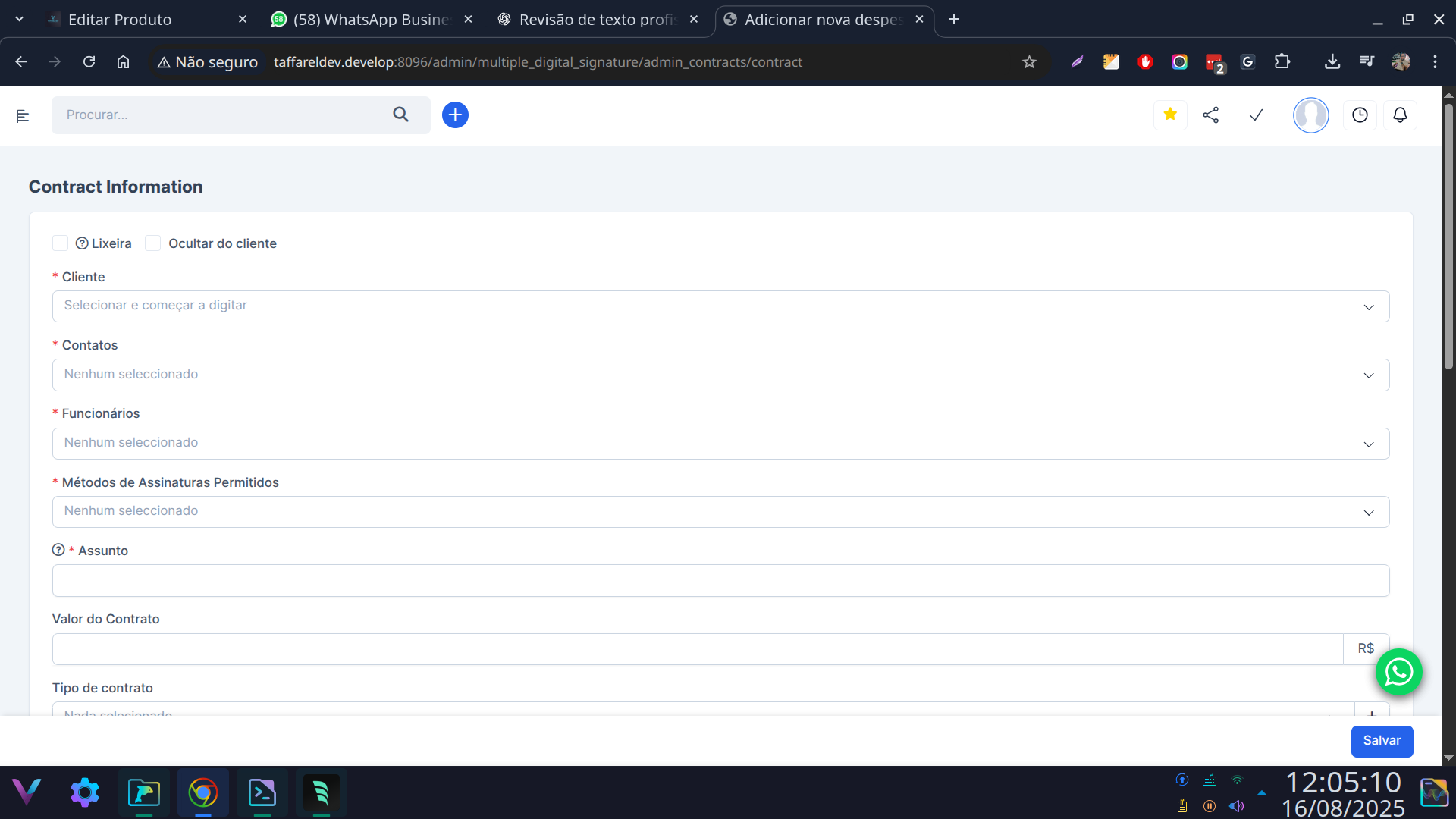Expand the Contatos dropdown

(720, 375)
